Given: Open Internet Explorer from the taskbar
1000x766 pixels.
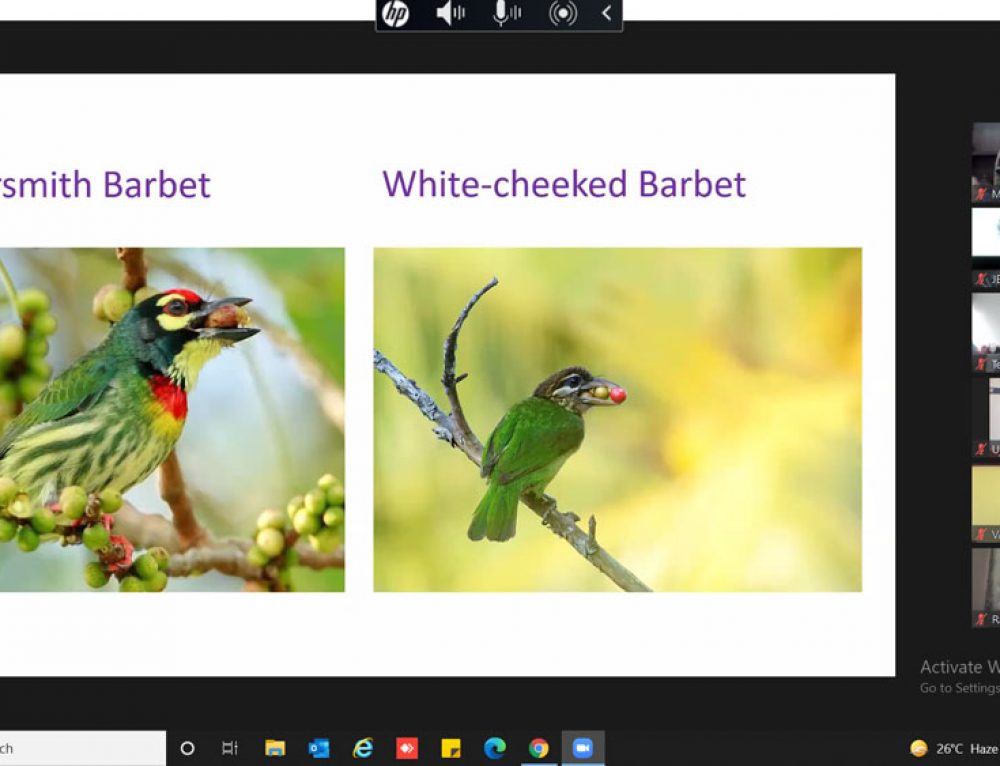Looking at the screenshot, I should pos(363,748).
